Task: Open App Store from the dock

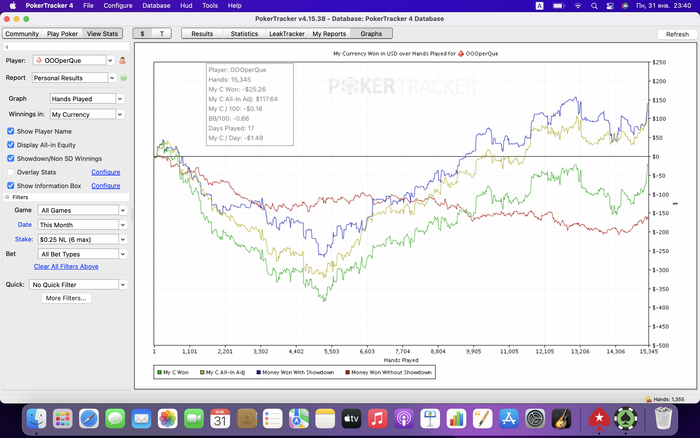Action: (509, 419)
